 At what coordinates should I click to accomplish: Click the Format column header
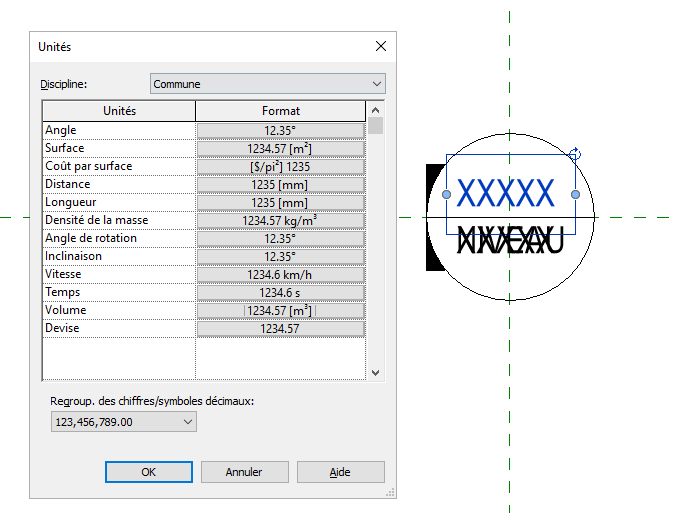pyautogui.click(x=281, y=111)
